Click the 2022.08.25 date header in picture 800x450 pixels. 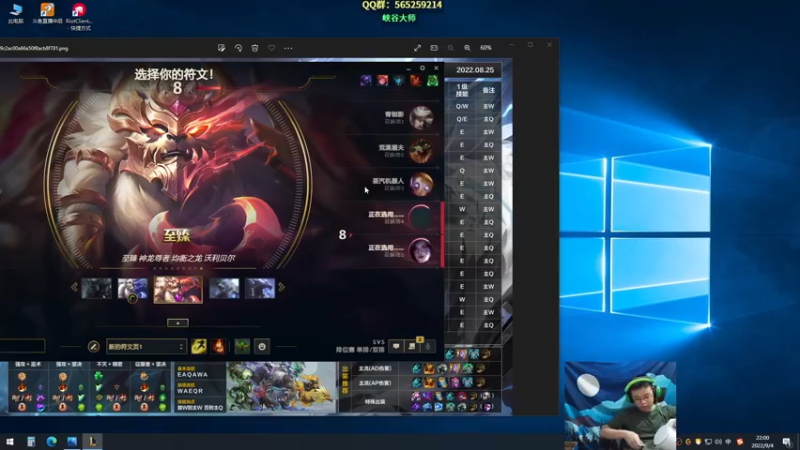[474, 70]
